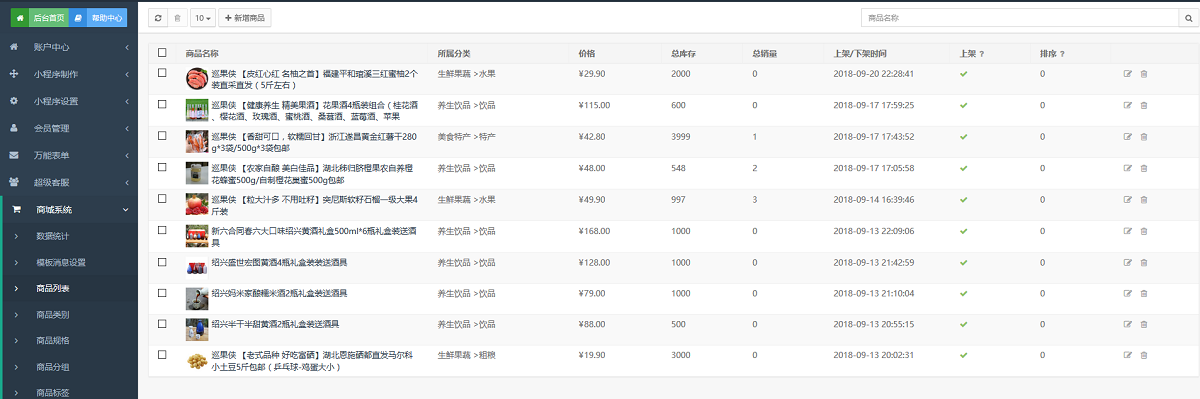1200x399 pixels.
Task: Open the 帮助中心 help button
Action: click(98, 18)
